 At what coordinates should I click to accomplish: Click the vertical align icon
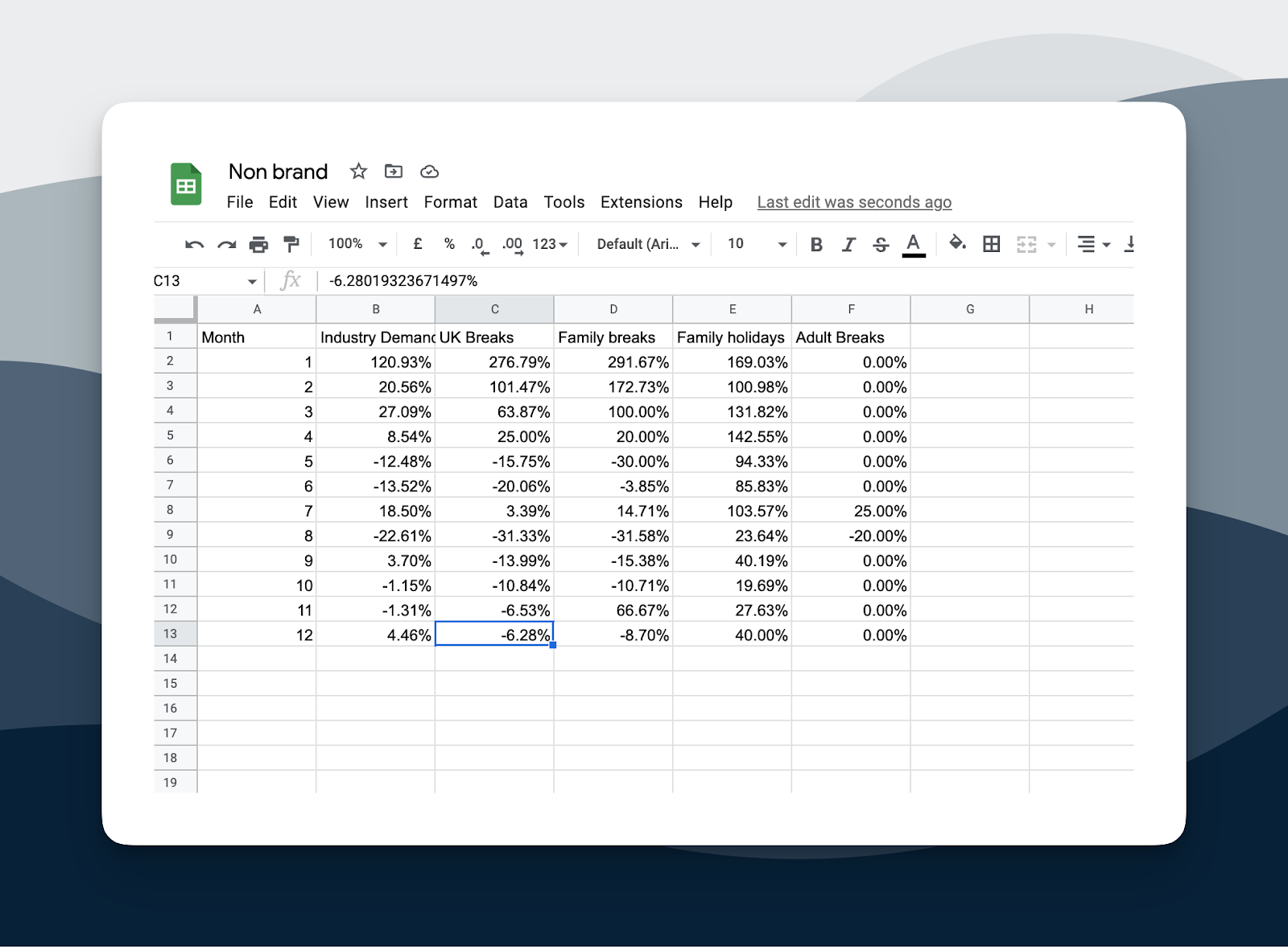point(1129,244)
